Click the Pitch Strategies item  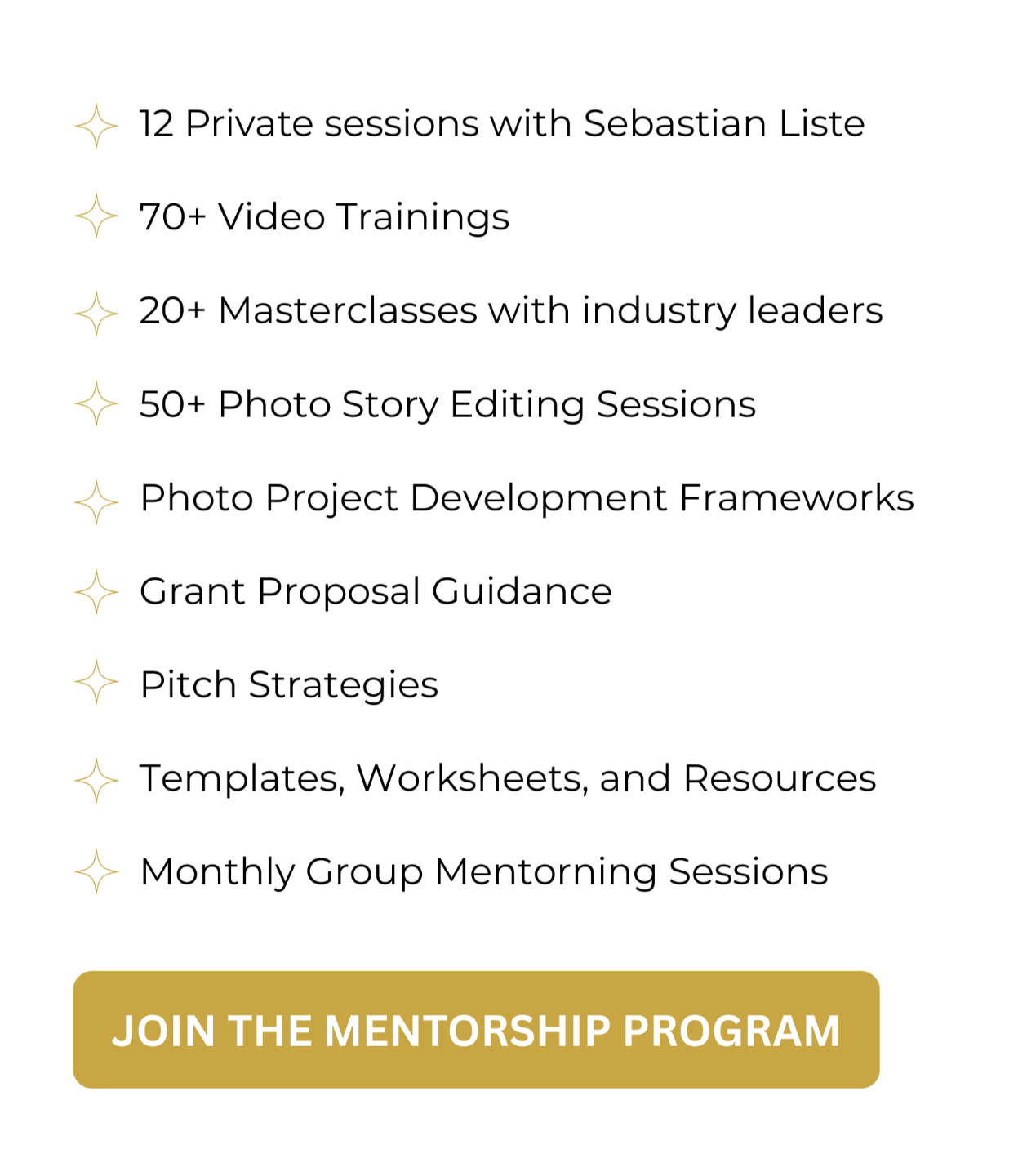tap(289, 685)
